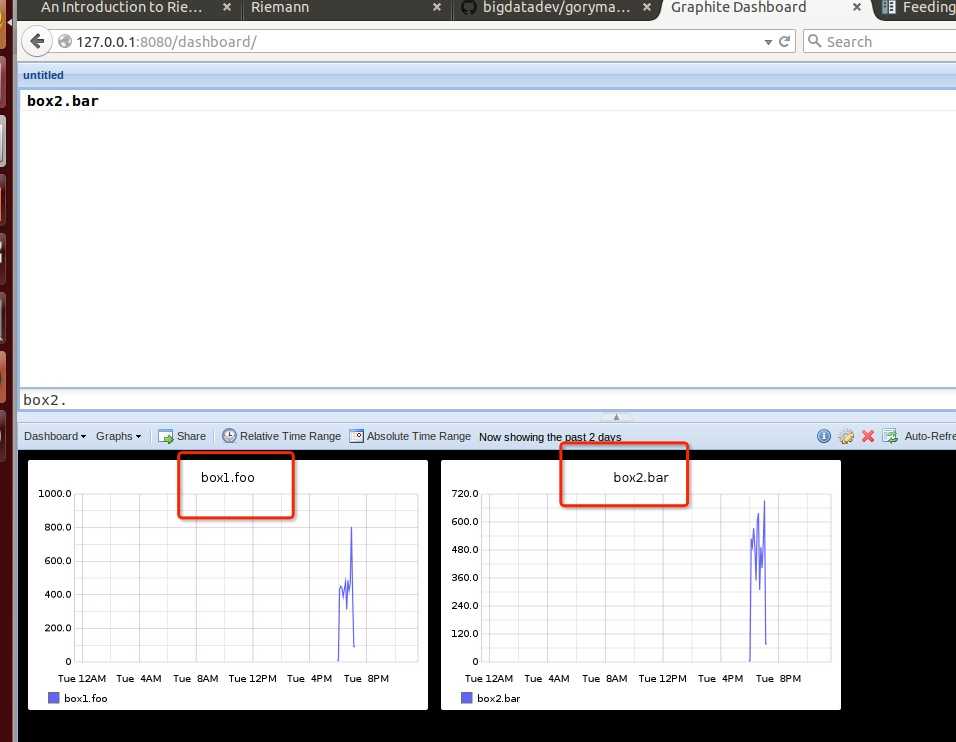This screenshot has width=956, height=742.
Task: Open Absolute Time Range selector
Action: tap(410, 437)
